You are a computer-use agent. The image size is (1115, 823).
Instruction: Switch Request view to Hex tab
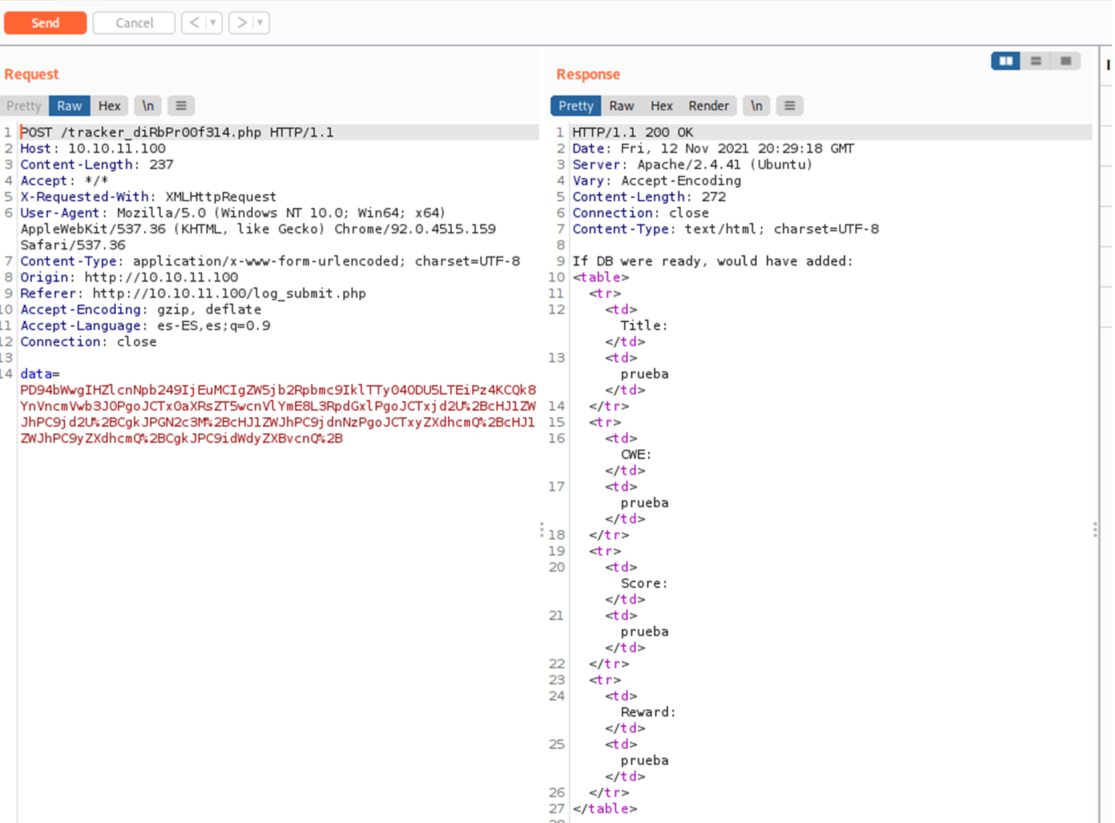pyautogui.click(x=110, y=106)
